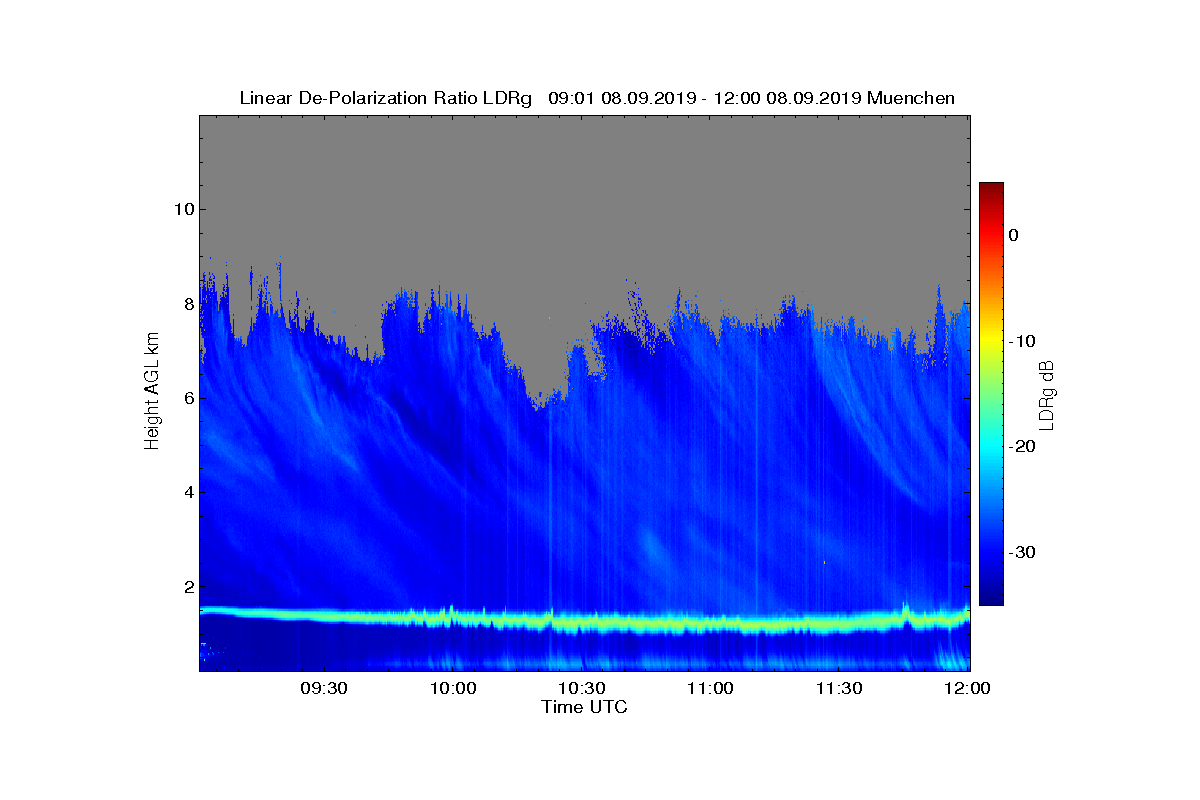This screenshot has height=800, width=1200.
Task: Click the colorbar tick label -20
Action: [1021, 447]
